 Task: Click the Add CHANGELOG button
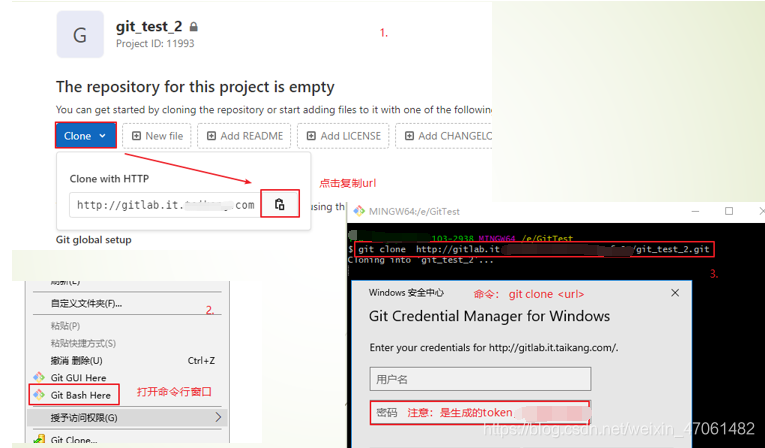[444, 136]
